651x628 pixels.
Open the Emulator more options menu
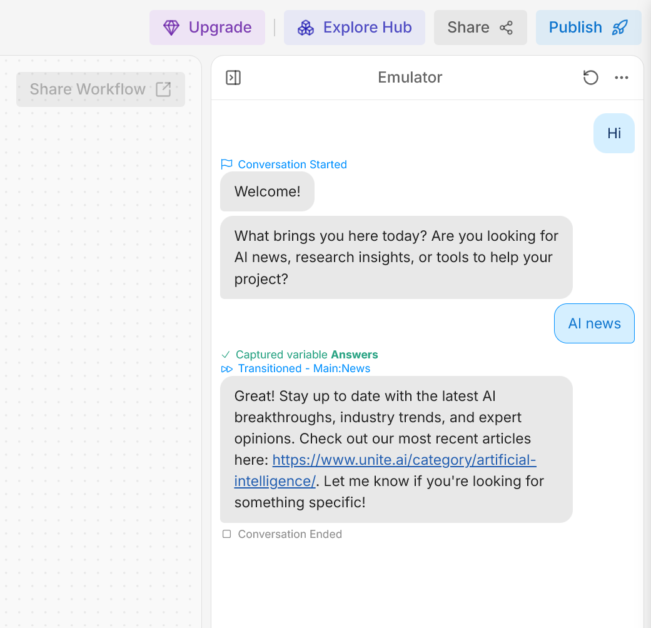point(621,78)
